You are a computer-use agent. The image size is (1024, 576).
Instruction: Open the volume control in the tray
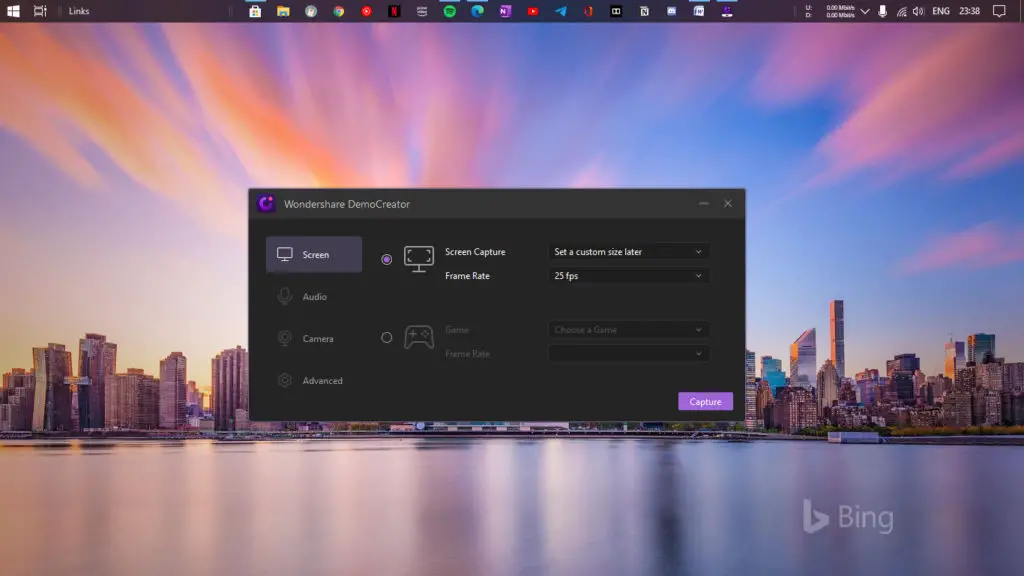pyautogui.click(x=918, y=11)
